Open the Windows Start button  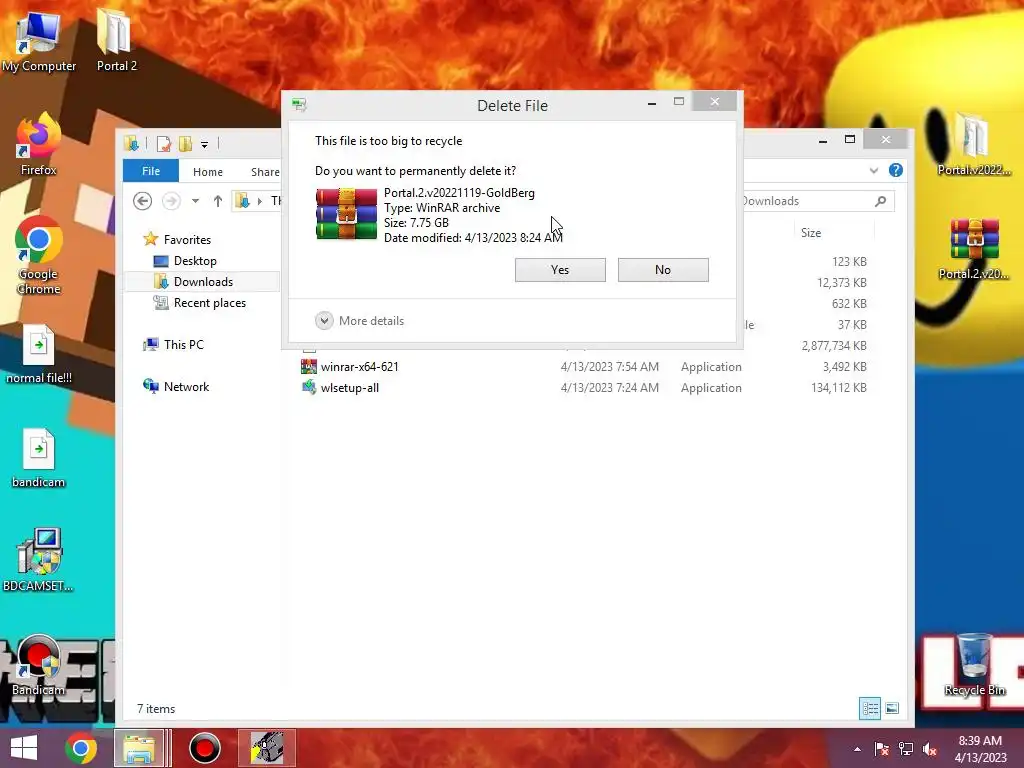(24, 748)
